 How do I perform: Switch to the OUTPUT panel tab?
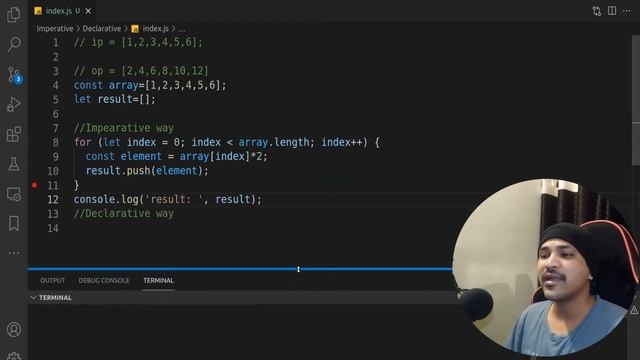[x=53, y=280]
